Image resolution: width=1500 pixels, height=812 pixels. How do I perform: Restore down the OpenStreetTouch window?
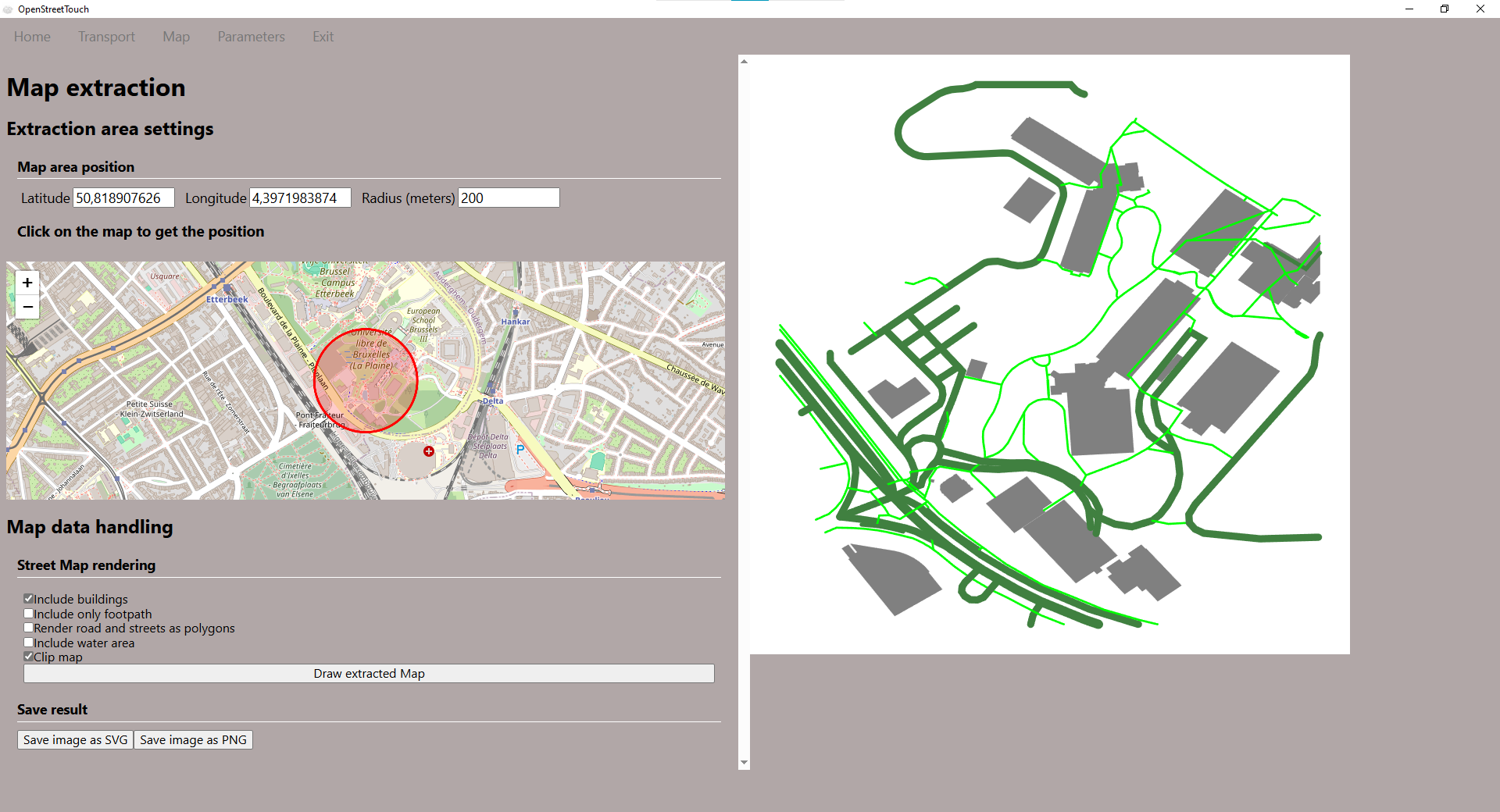tap(1445, 9)
